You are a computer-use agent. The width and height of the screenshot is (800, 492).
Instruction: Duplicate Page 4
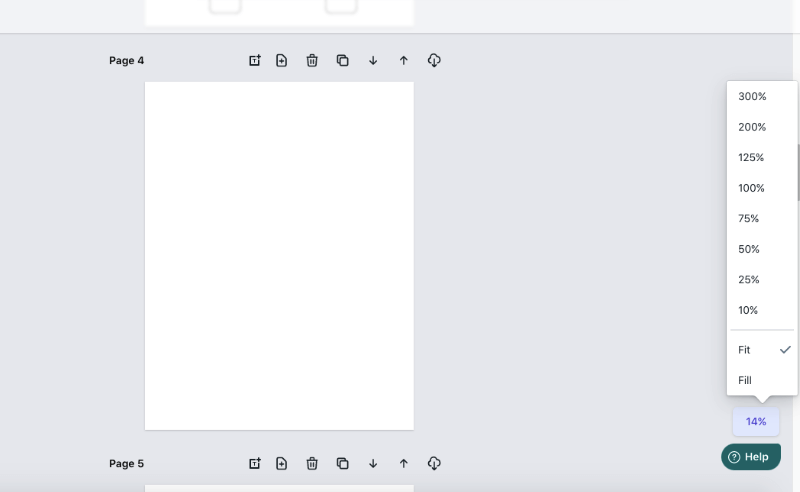342,60
